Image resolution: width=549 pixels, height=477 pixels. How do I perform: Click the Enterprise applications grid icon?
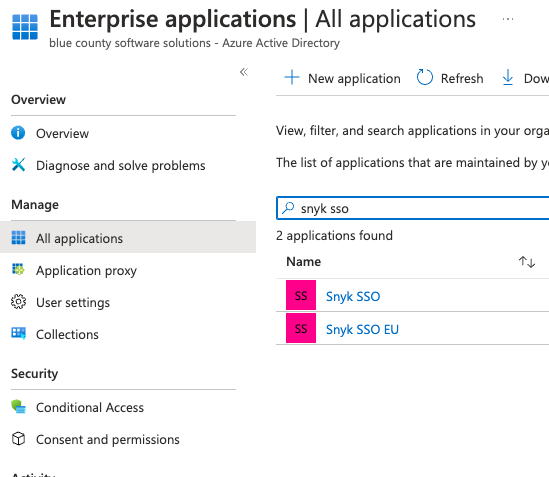pyautogui.click(x=25, y=27)
